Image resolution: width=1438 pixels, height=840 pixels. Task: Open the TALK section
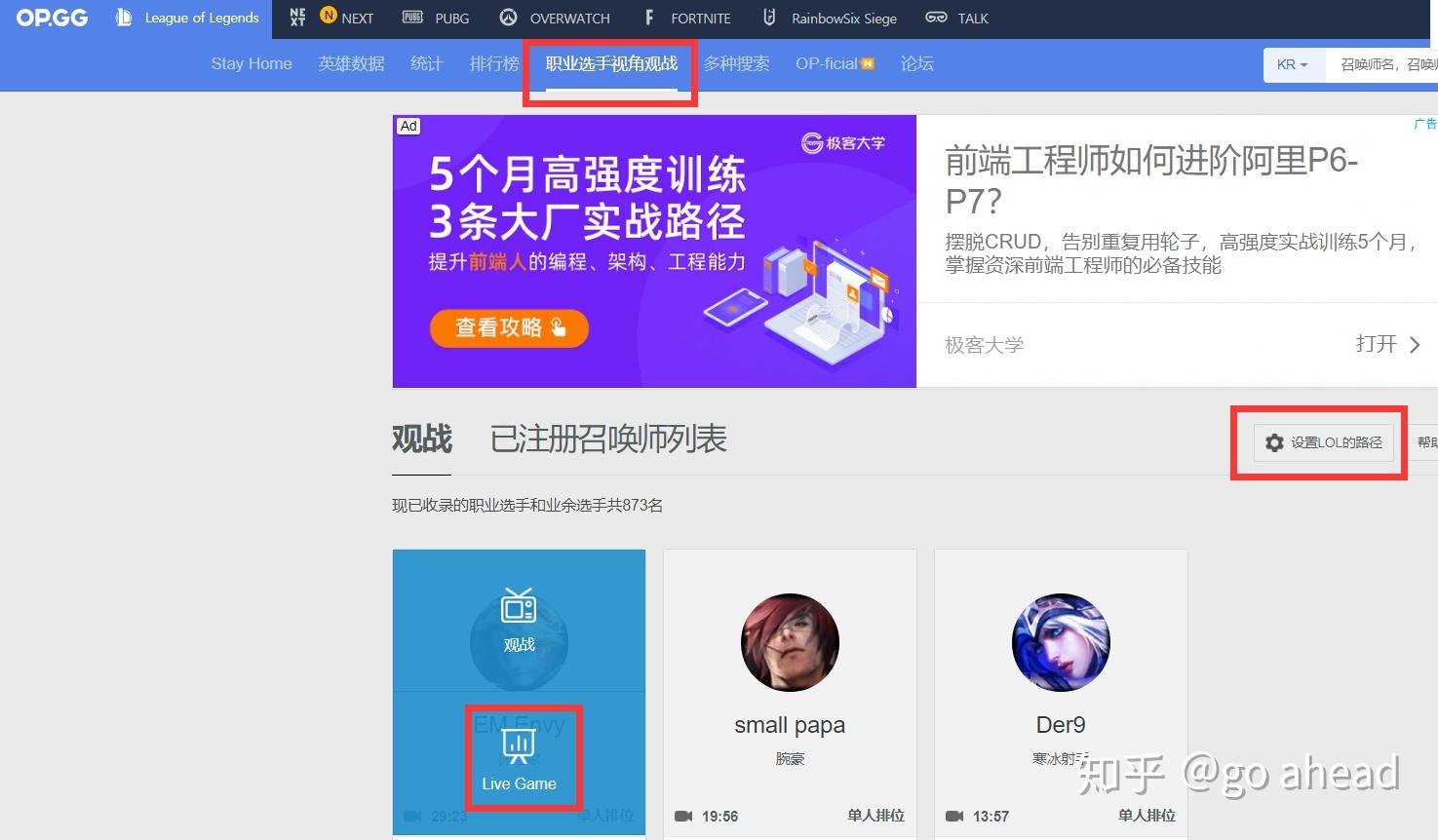[956, 18]
